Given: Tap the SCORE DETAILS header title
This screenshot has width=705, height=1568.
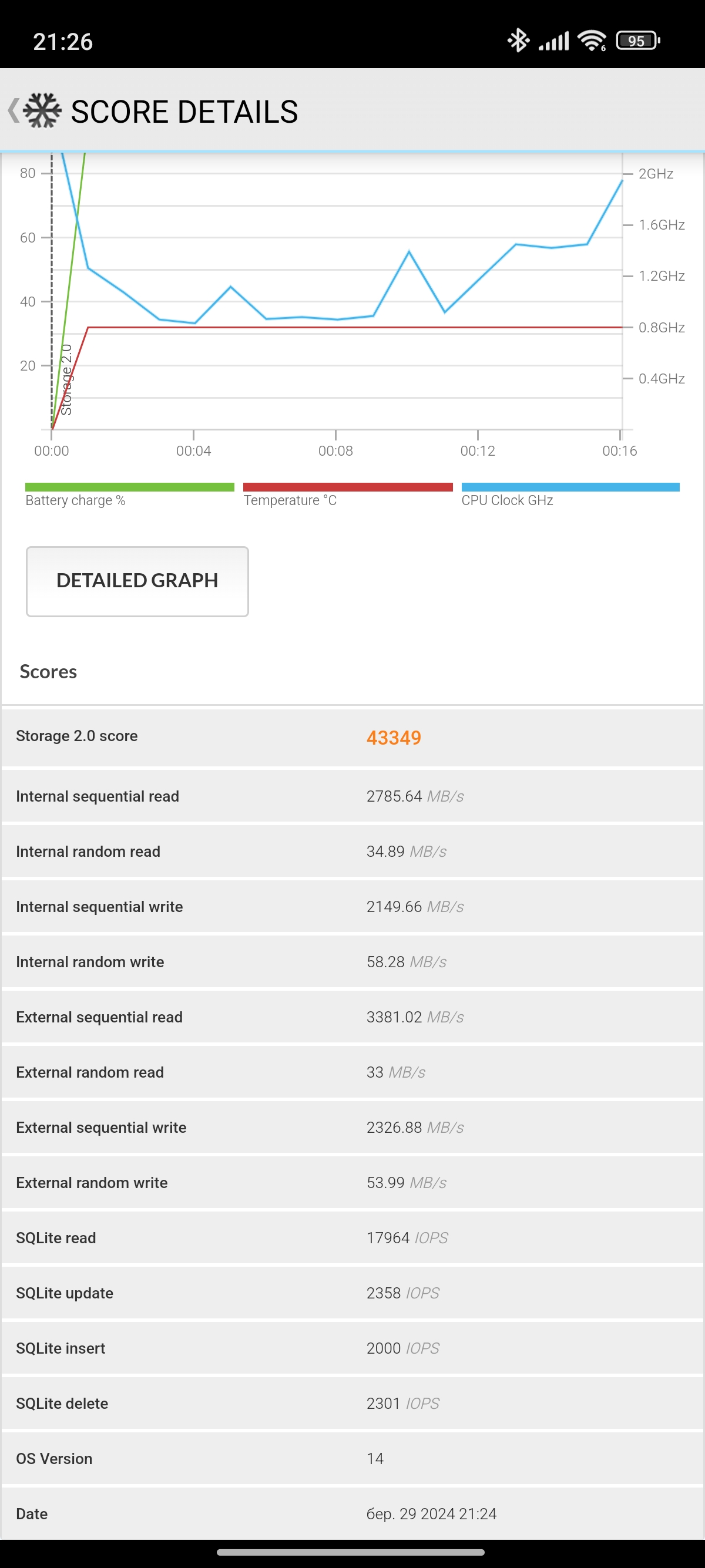Looking at the screenshot, I should point(184,112).
